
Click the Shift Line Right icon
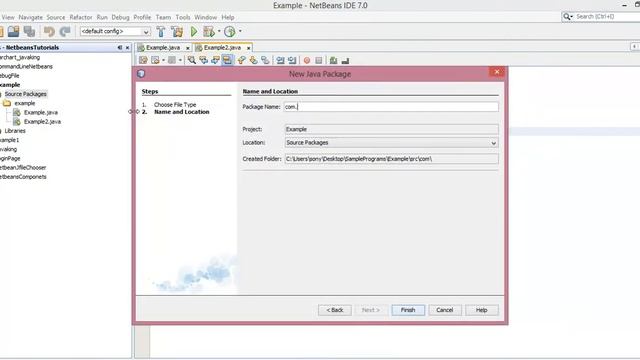[292, 60]
